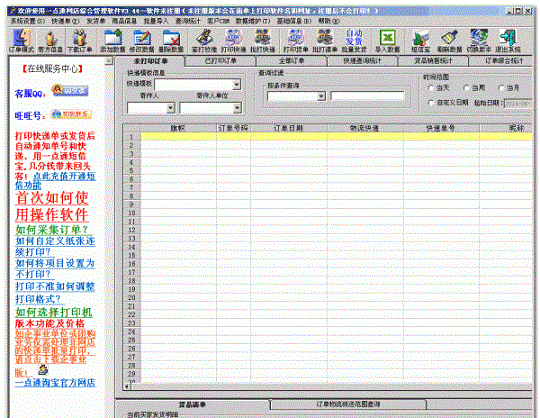Open the 一点通淘宝官方网店 link
This screenshot has height=418, width=540.
pos(55,383)
